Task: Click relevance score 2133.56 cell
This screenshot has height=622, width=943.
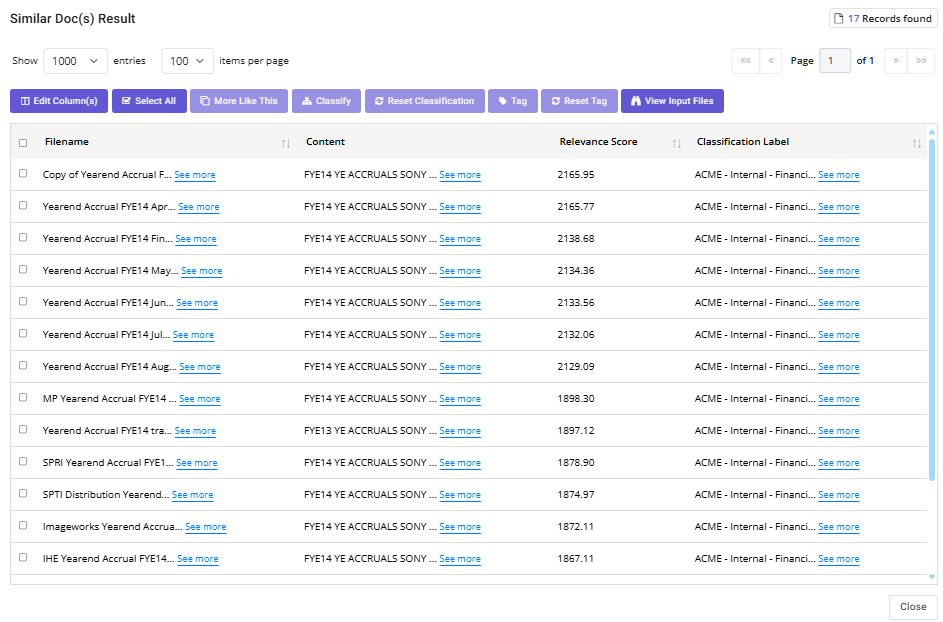Action: pos(576,303)
